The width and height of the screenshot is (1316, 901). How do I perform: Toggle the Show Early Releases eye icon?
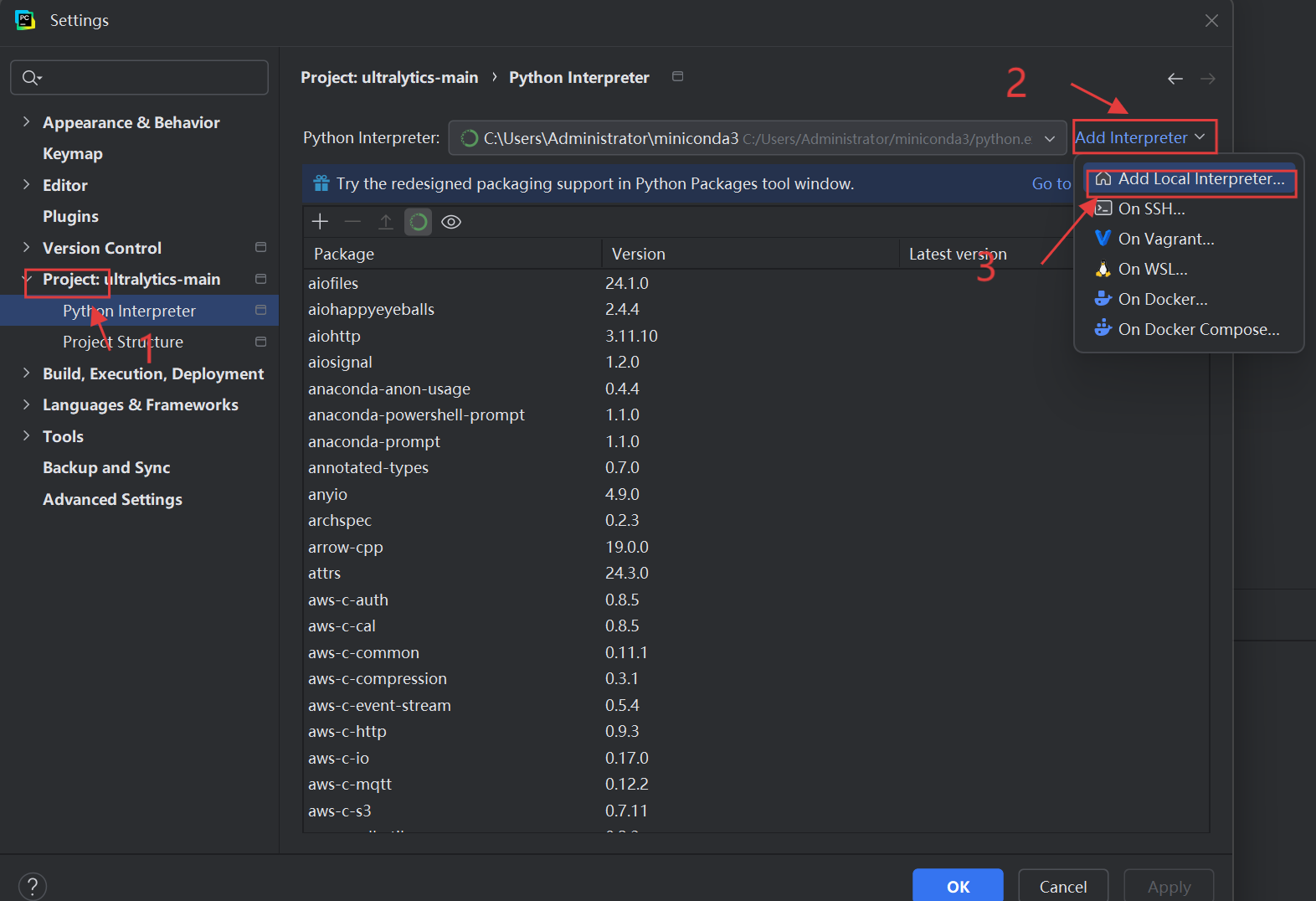451,222
